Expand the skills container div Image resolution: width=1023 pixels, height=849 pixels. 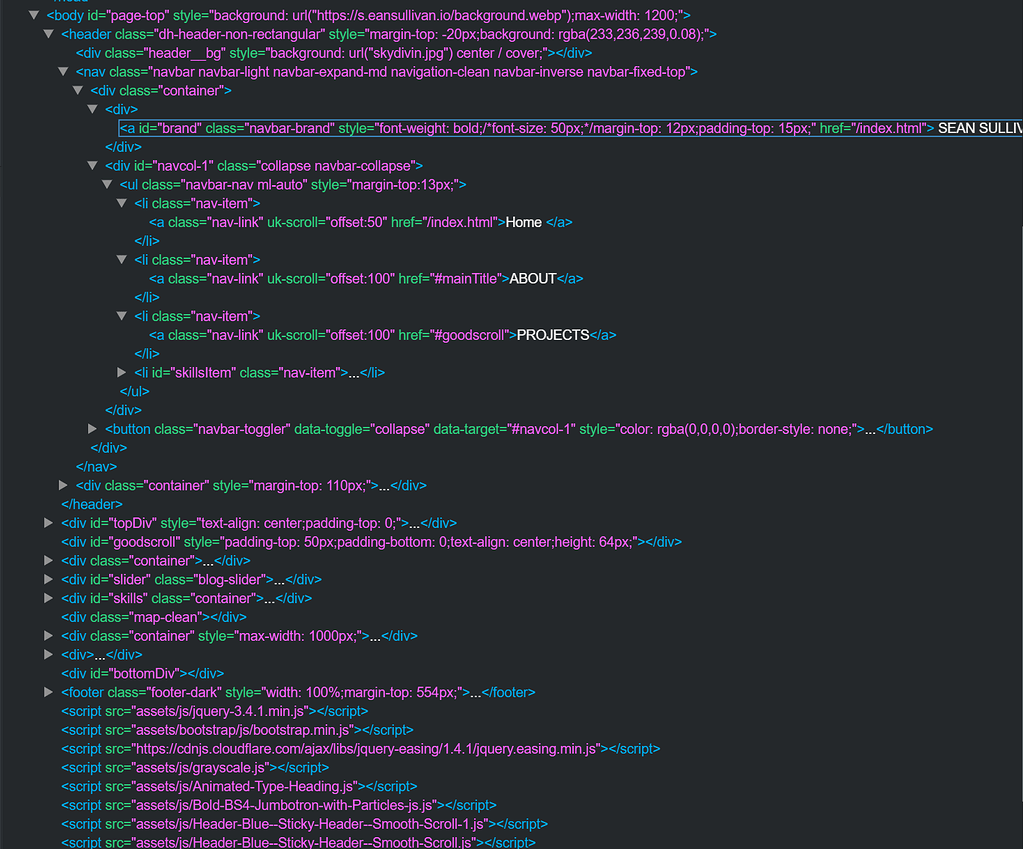tap(49, 599)
